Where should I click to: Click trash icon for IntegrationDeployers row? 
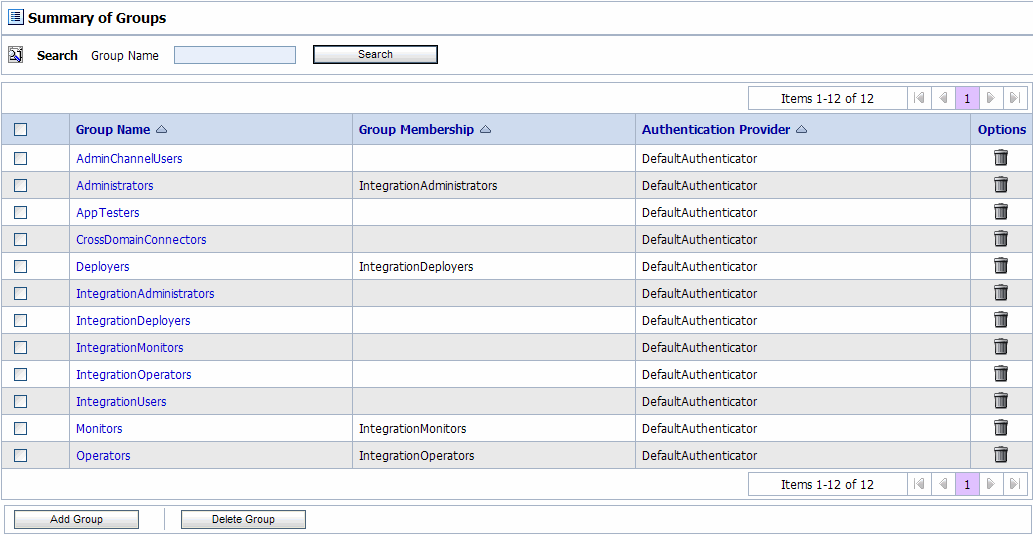point(1001,320)
